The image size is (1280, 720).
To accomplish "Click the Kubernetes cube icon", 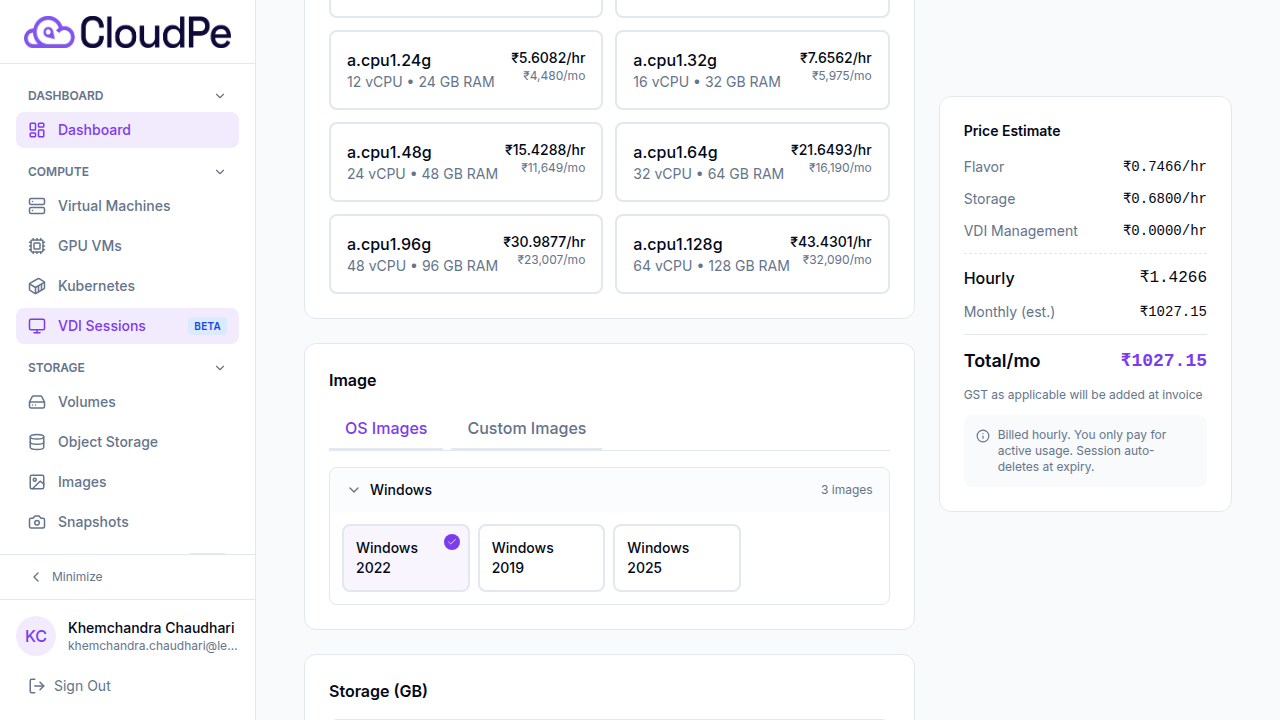I will [37, 286].
